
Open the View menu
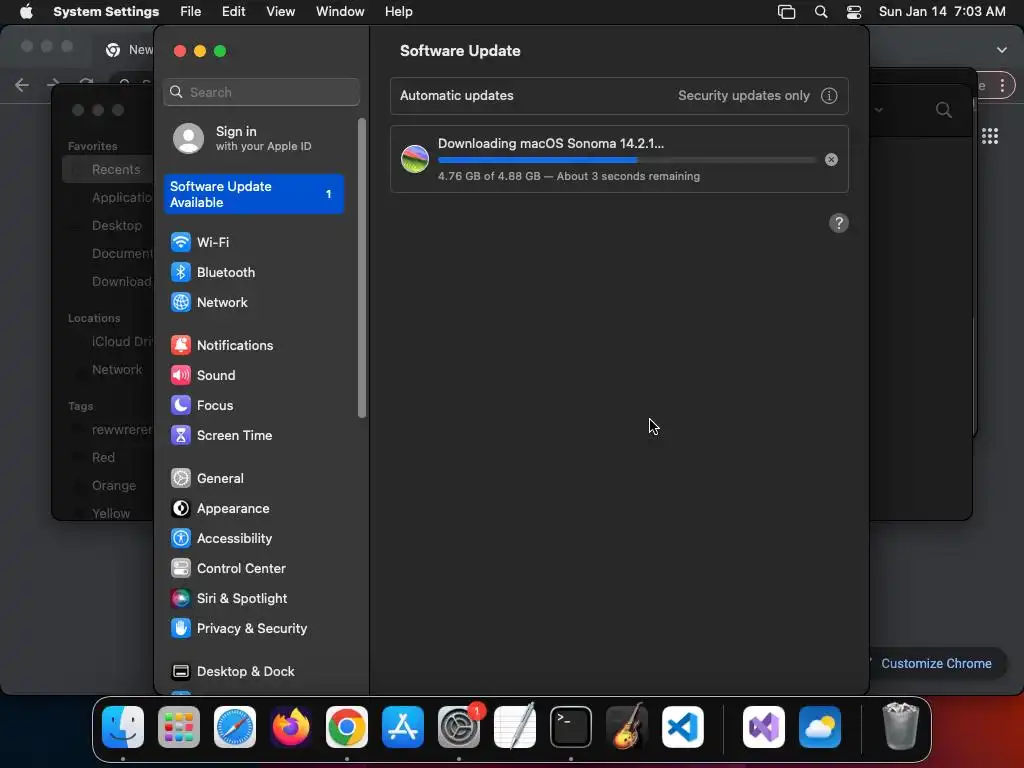281,12
